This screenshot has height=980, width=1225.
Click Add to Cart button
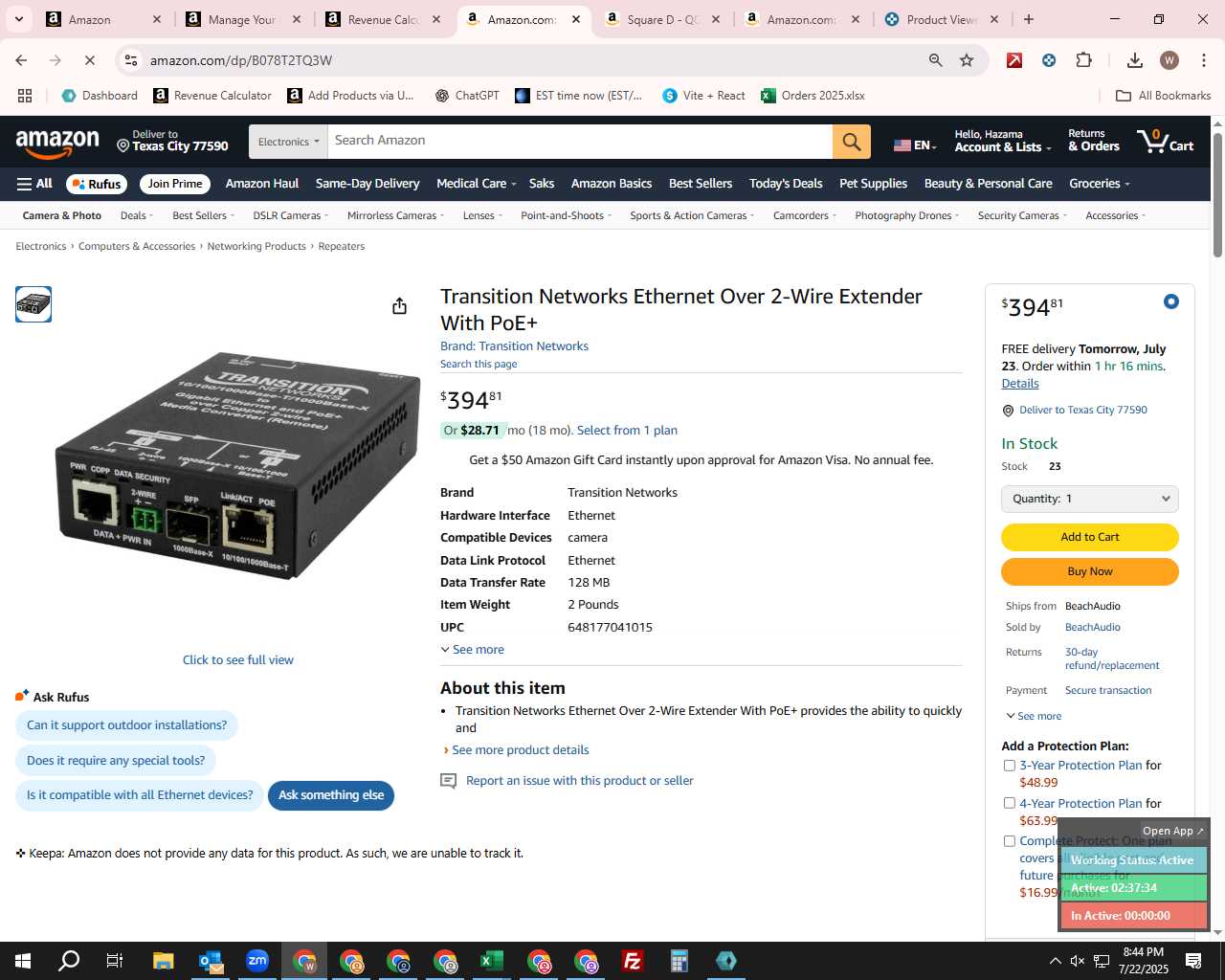click(x=1089, y=537)
